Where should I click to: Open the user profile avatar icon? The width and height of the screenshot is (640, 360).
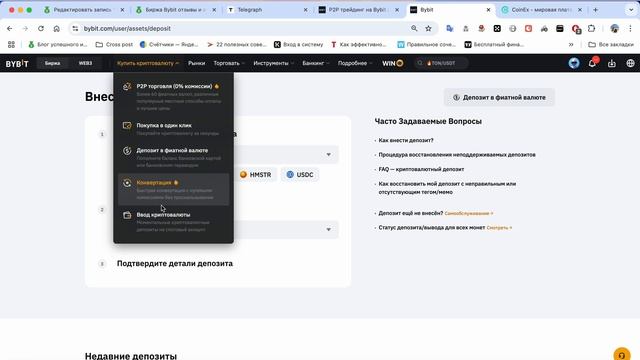tap(574, 63)
